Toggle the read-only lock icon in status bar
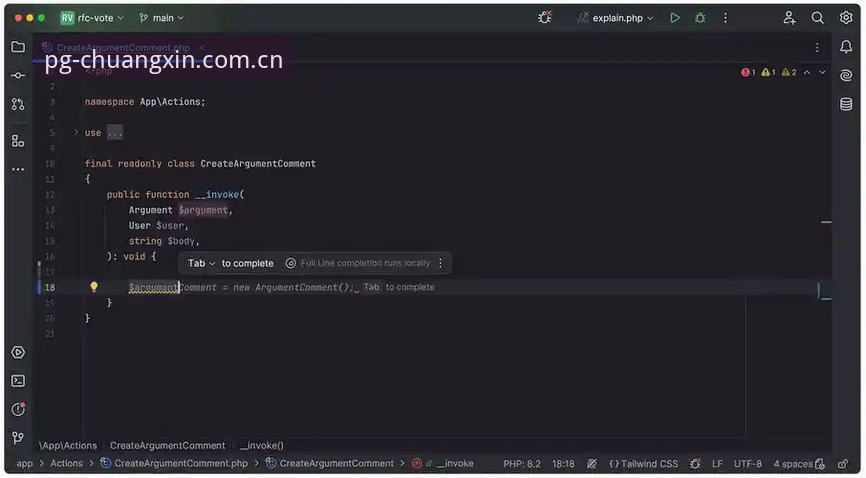 pos(843,464)
